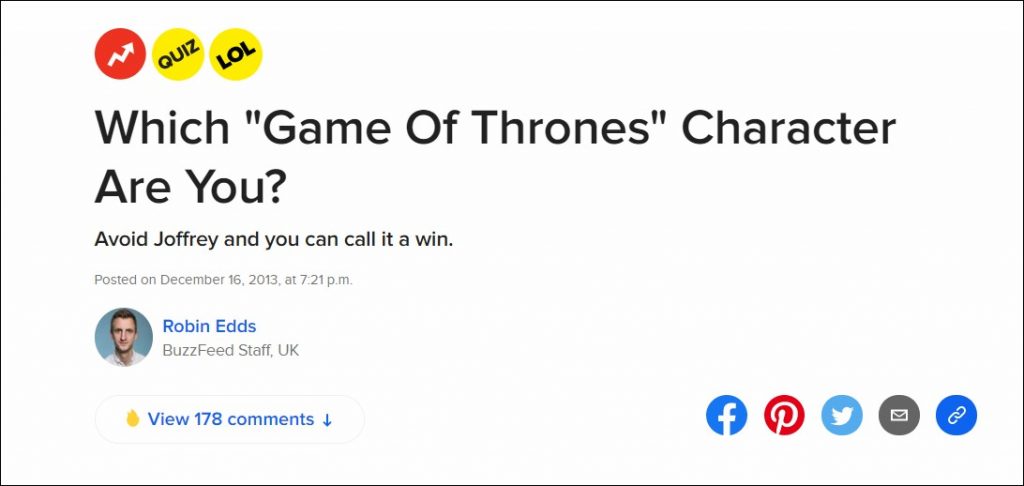This screenshot has height=486, width=1024.
Task: Copy the article link with the chain icon
Action: click(x=956, y=415)
